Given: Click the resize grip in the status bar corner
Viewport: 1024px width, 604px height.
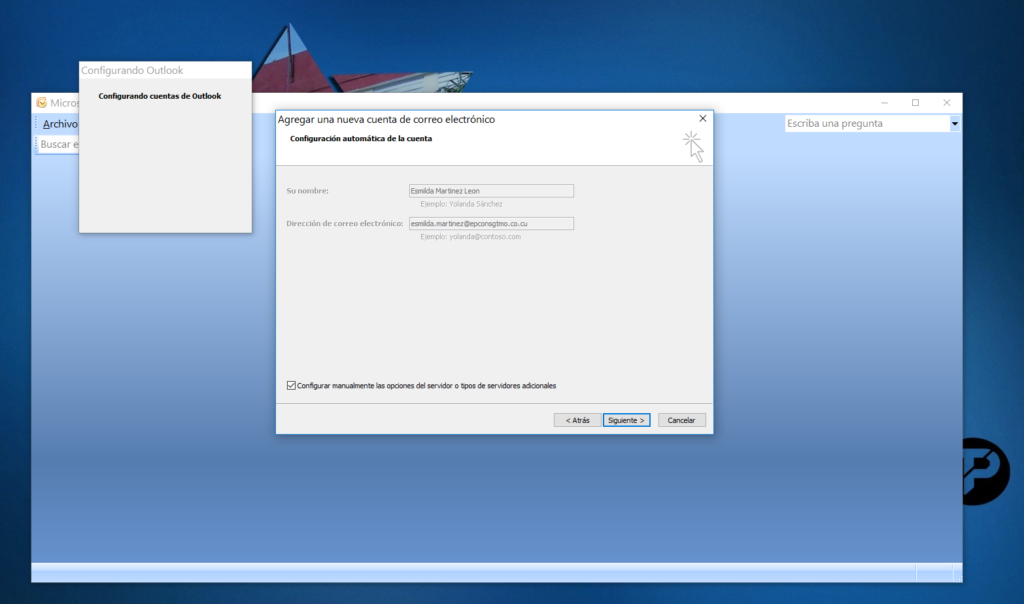Looking at the screenshot, I should click(957, 576).
